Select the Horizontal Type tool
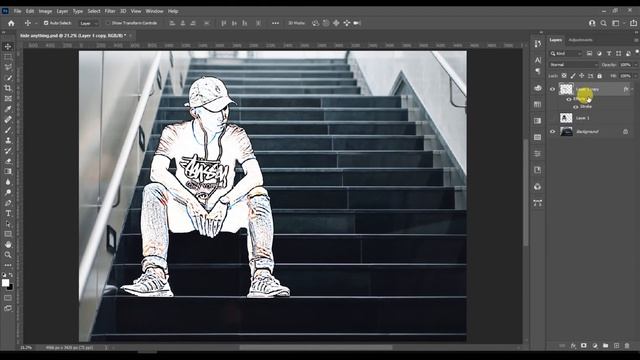This screenshot has height=360, width=640. pos(8,213)
